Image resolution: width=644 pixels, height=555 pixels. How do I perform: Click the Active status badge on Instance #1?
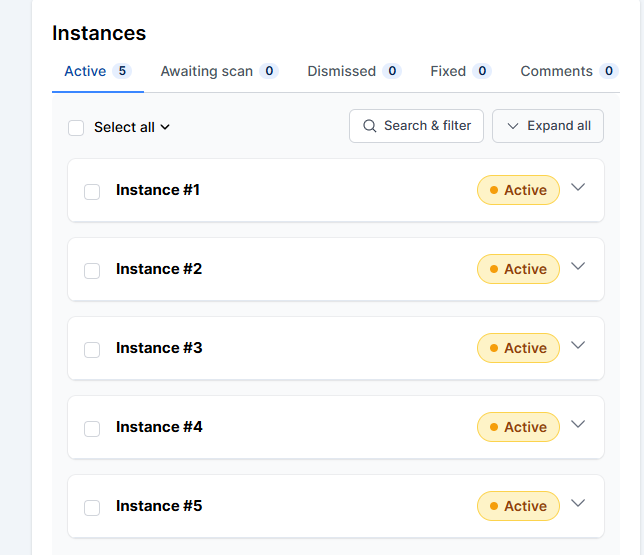tap(518, 190)
